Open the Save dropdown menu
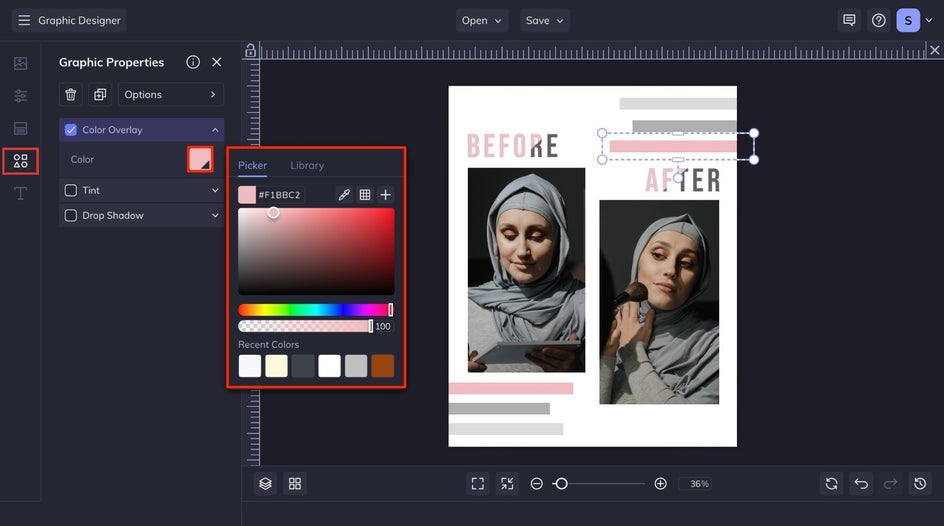The width and height of the screenshot is (944, 526). (545, 20)
